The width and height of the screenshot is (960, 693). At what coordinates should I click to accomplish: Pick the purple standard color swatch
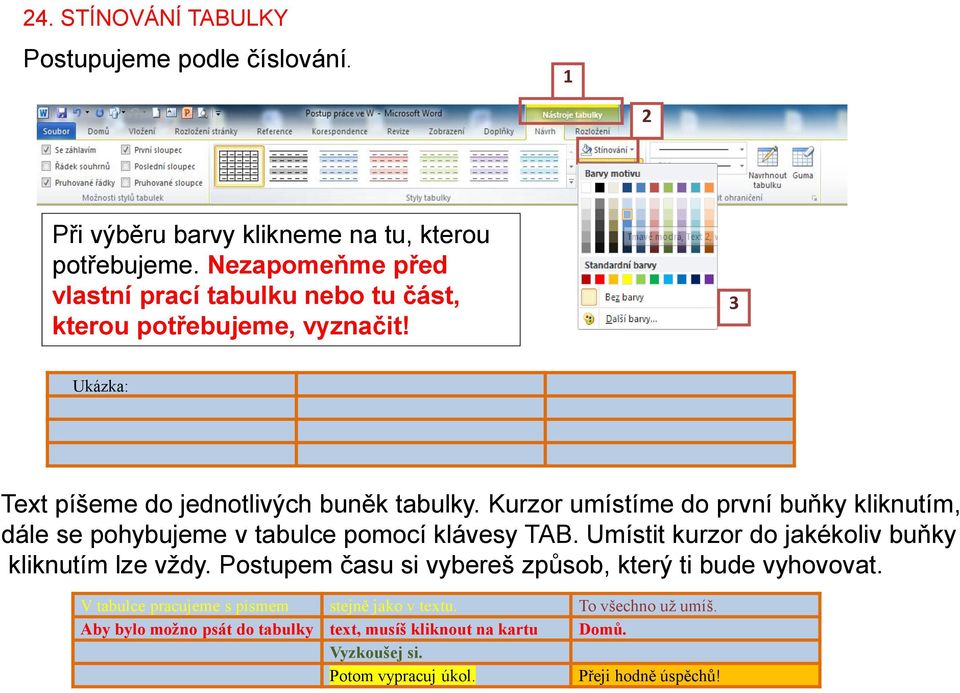click(x=709, y=279)
